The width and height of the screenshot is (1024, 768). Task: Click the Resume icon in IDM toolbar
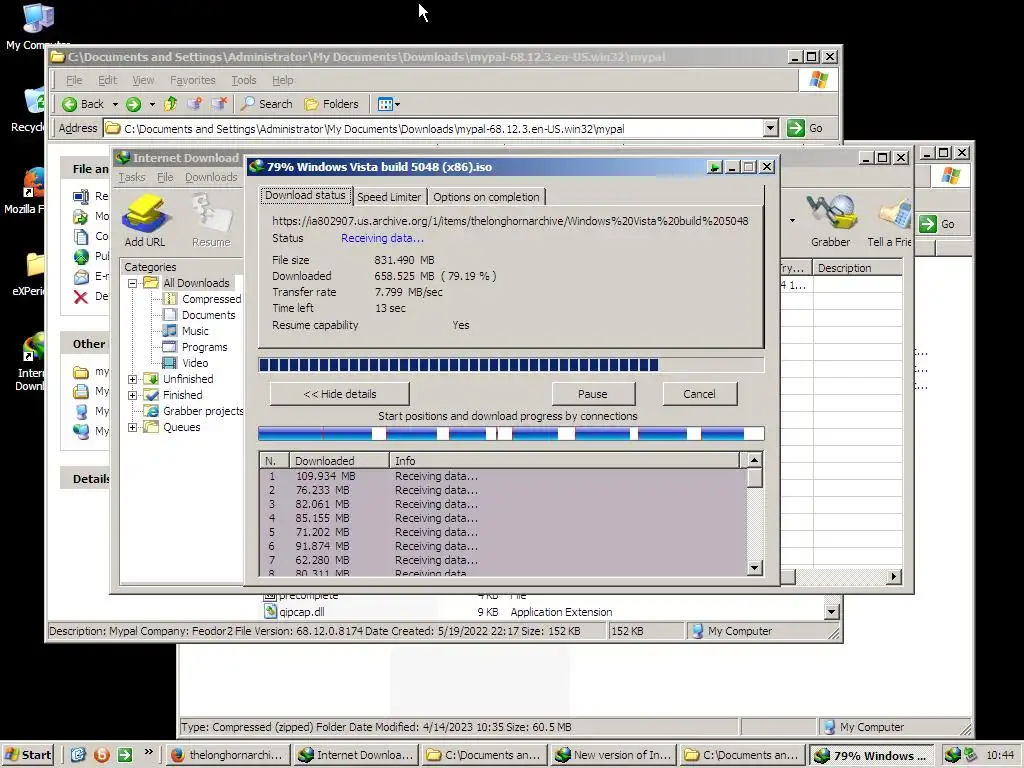pos(212,220)
